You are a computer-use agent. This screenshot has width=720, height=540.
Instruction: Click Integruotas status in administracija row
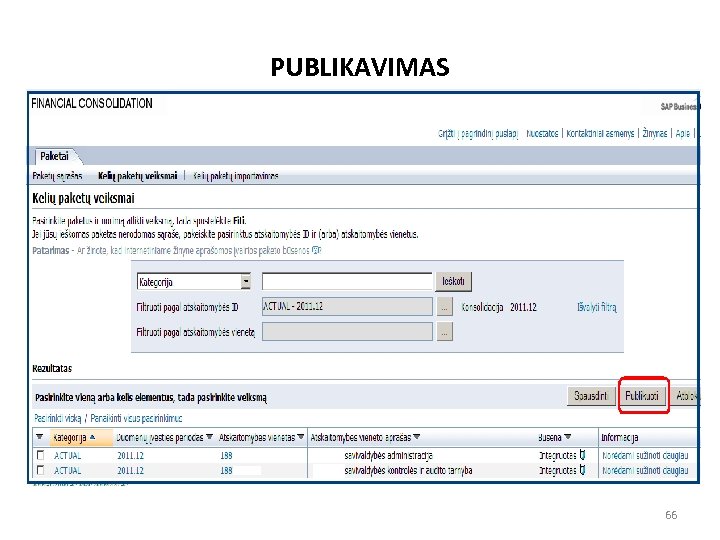coord(558,456)
